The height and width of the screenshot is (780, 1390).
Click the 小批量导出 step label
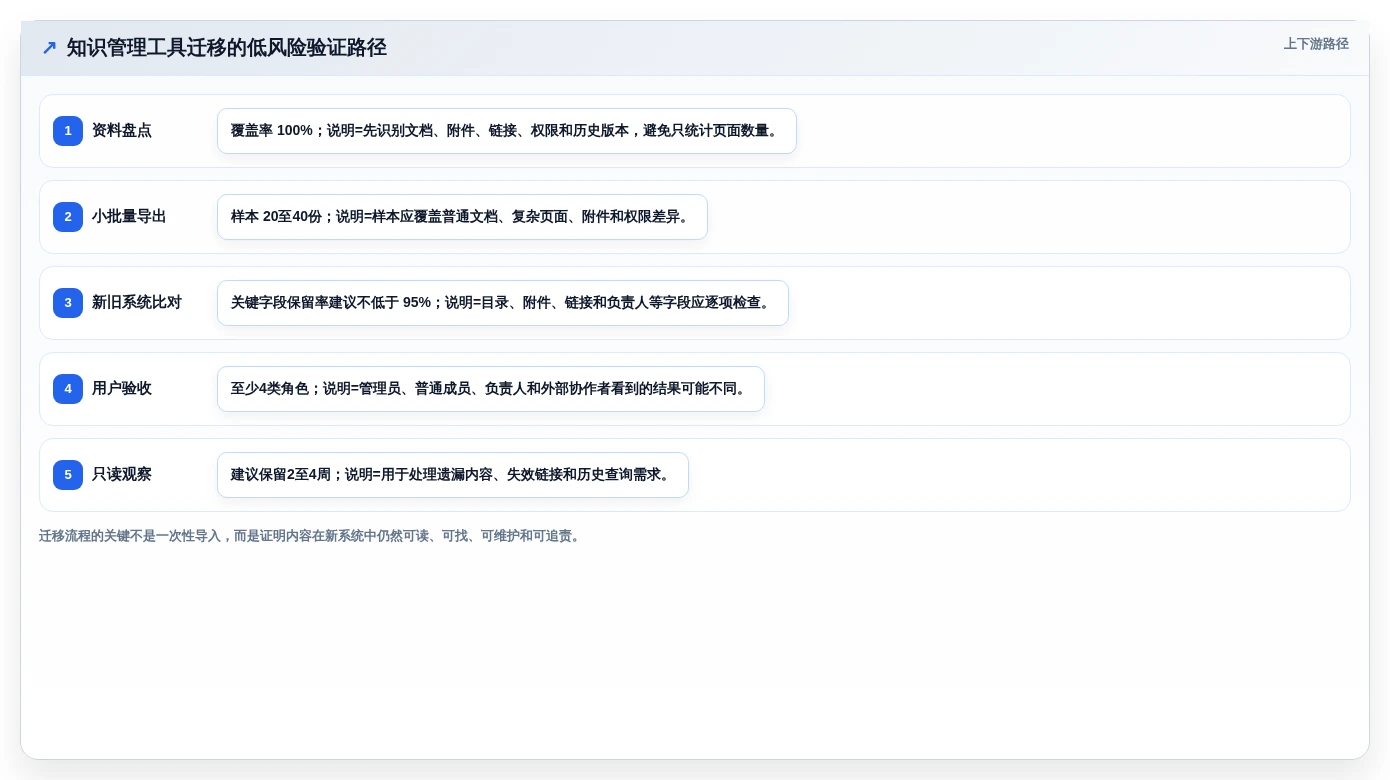pyautogui.click(x=129, y=217)
